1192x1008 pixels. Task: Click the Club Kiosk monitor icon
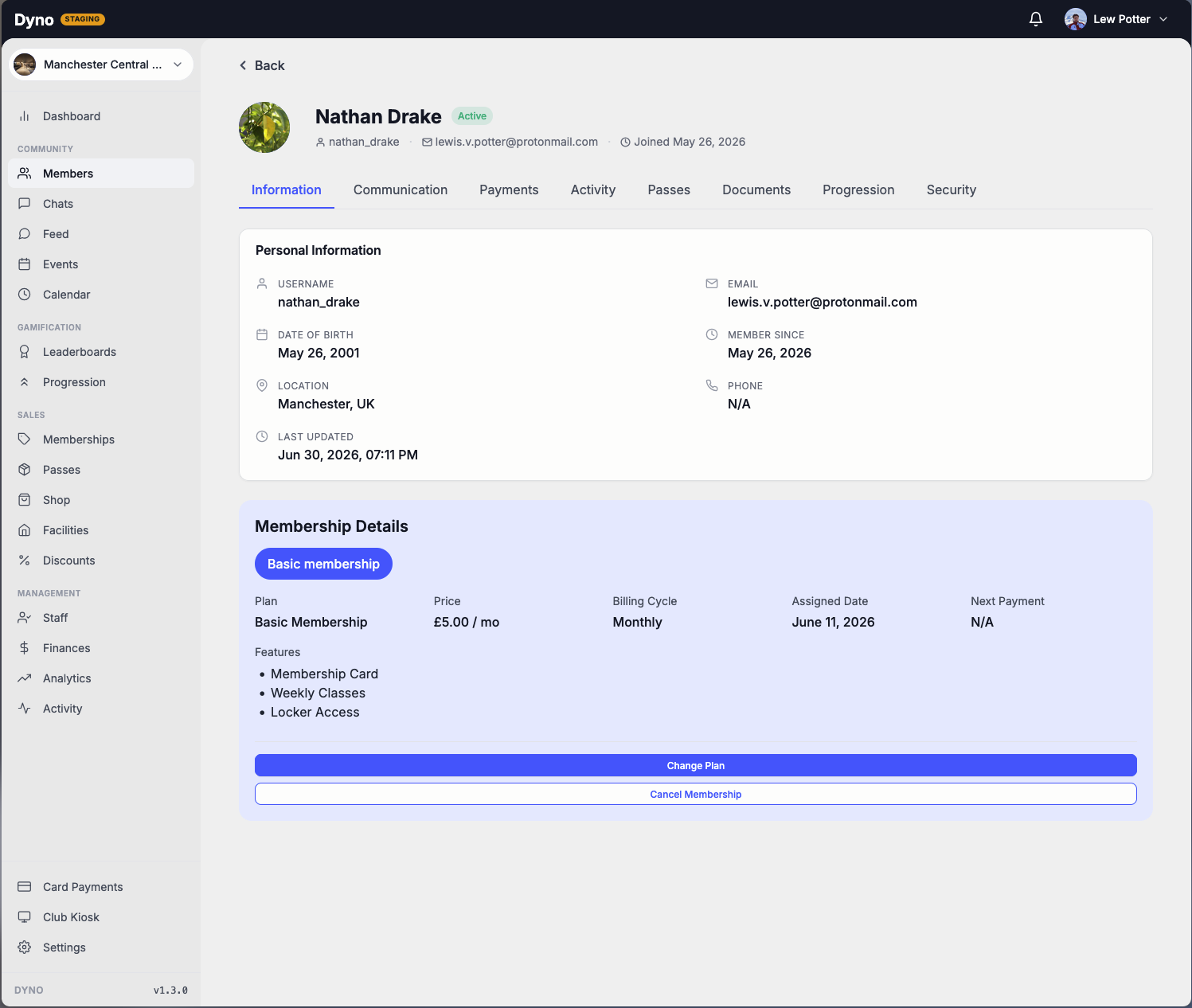tap(25, 917)
